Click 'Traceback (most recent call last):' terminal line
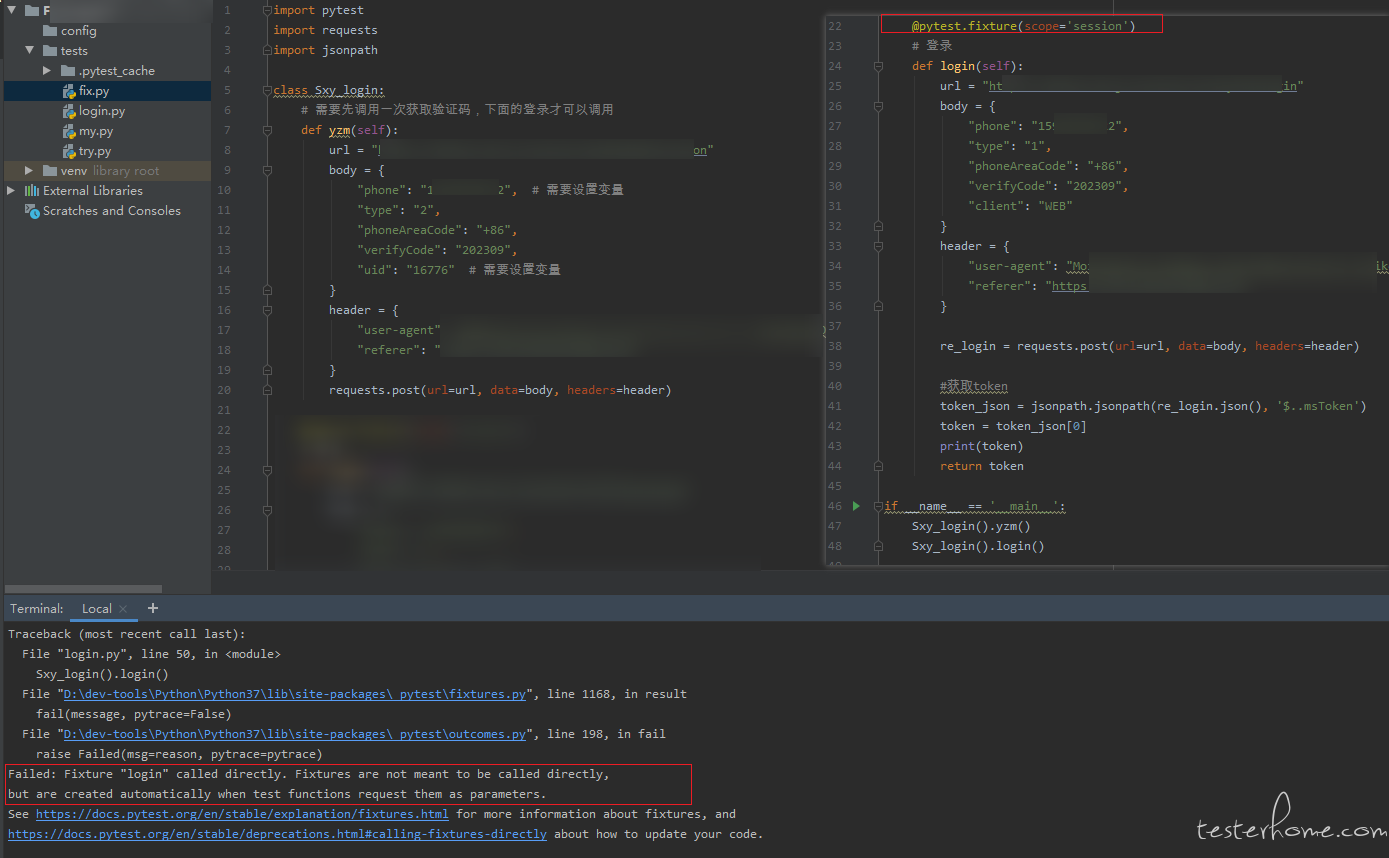This screenshot has width=1389, height=858. pyautogui.click(x=126, y=634)
